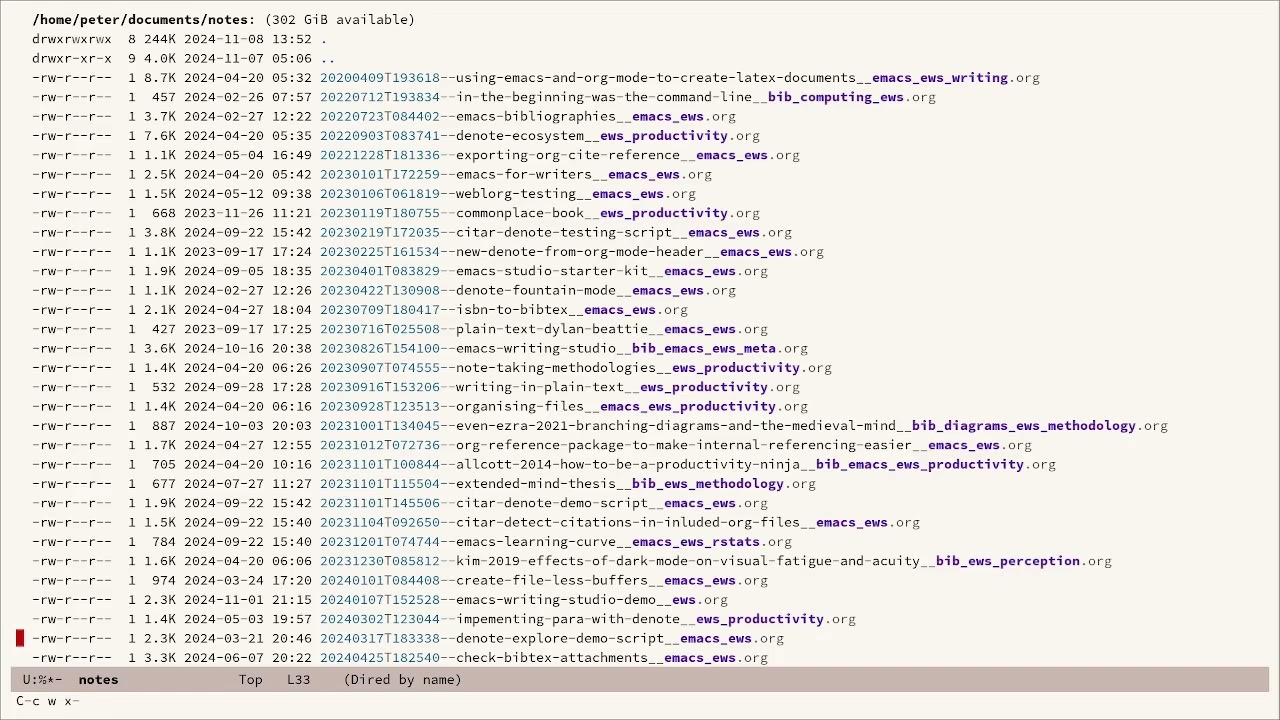Select note-taking-methodologies file
This screenshot has height=720, width=1280.
click(576, 368)
